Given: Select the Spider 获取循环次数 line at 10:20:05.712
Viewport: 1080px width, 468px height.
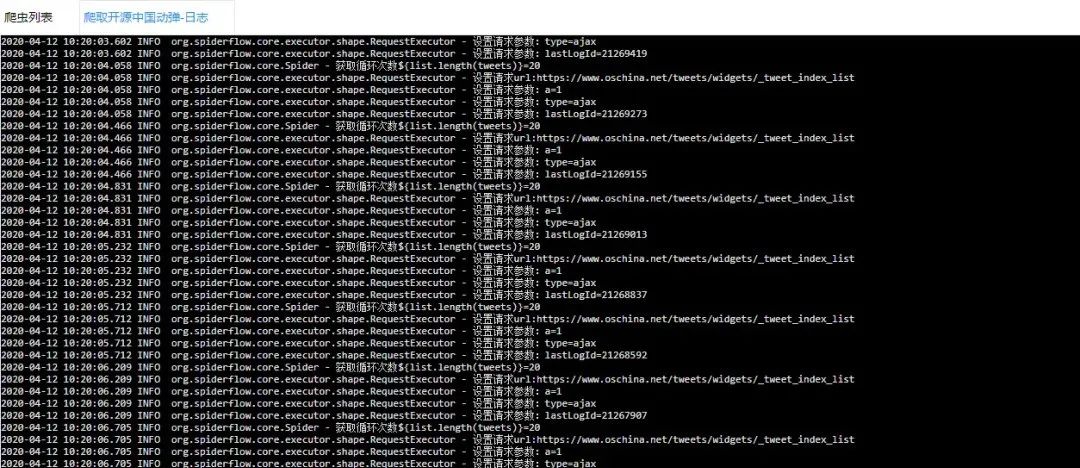Looking at the screenshot, I should point(270,307).
